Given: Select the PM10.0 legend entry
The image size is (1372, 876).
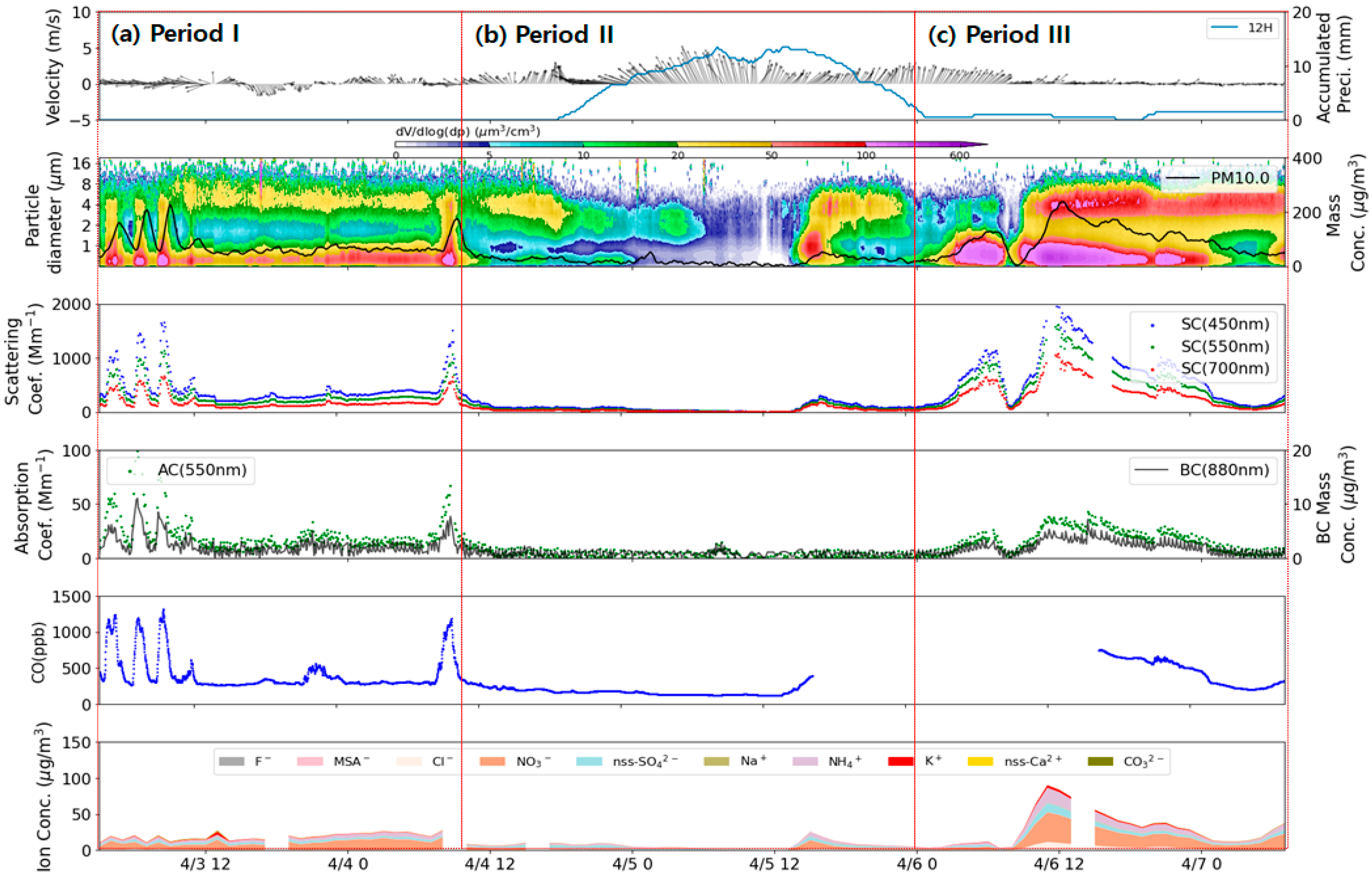Looking at the screenshot, I should point(1218,178).
